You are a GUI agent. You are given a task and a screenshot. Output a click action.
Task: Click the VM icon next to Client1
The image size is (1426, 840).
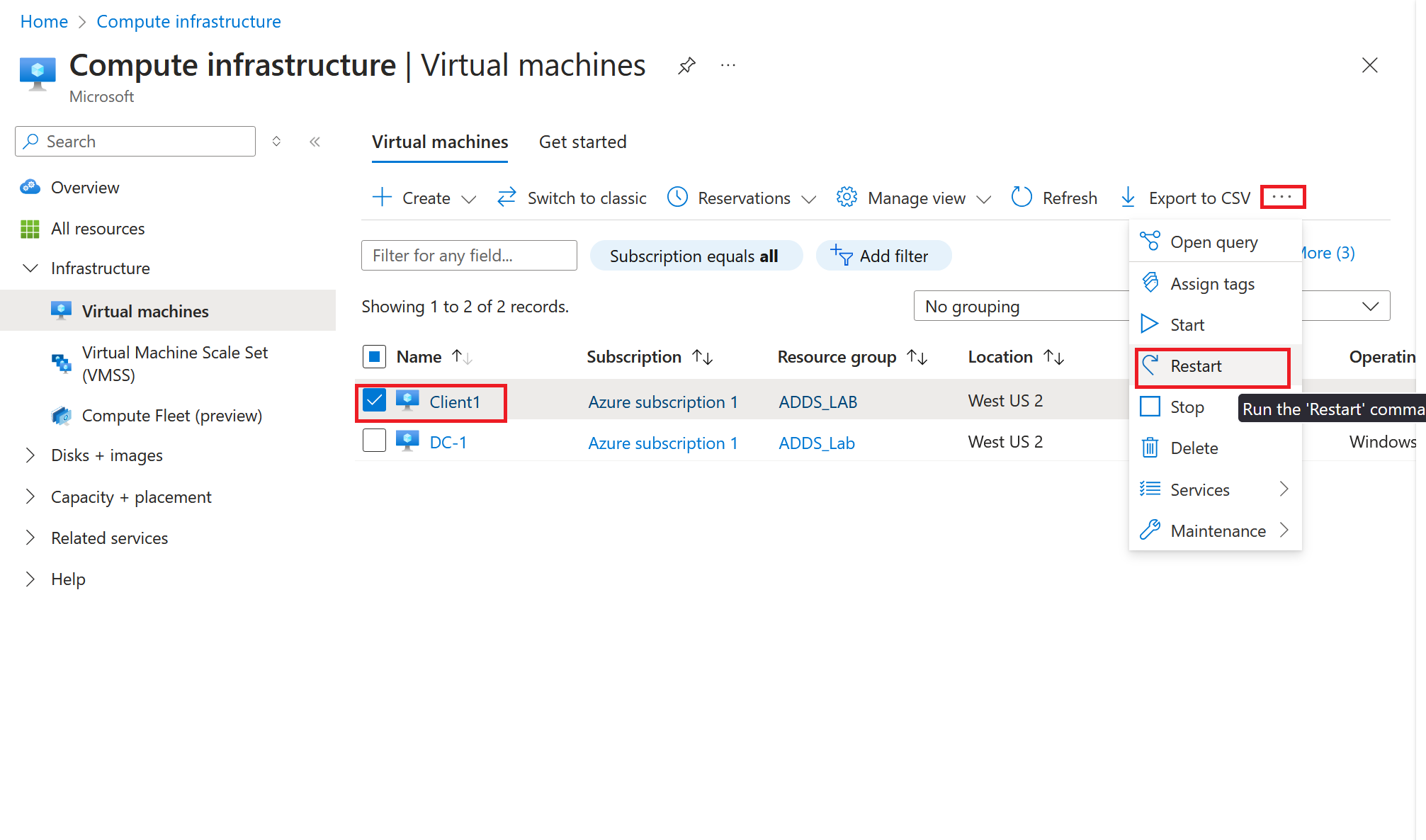[x=407, y=400]
